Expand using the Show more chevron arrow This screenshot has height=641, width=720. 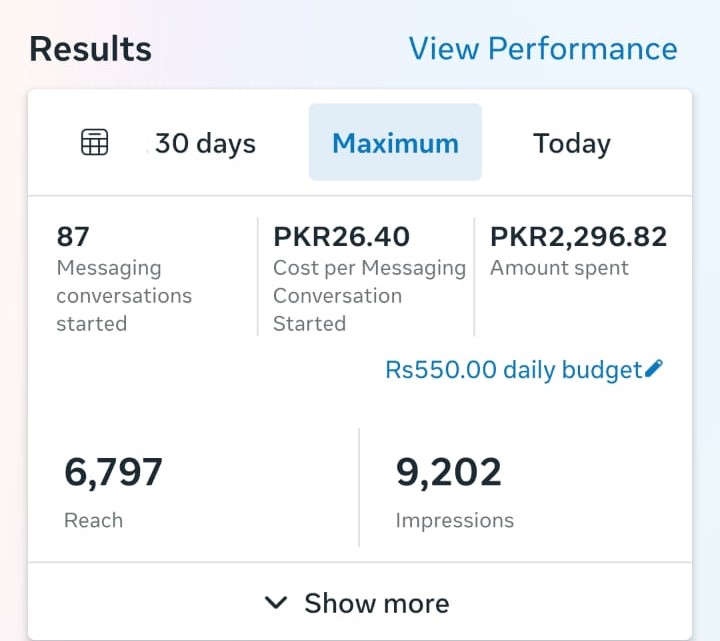pyautogui.click(x=275, y=603)
